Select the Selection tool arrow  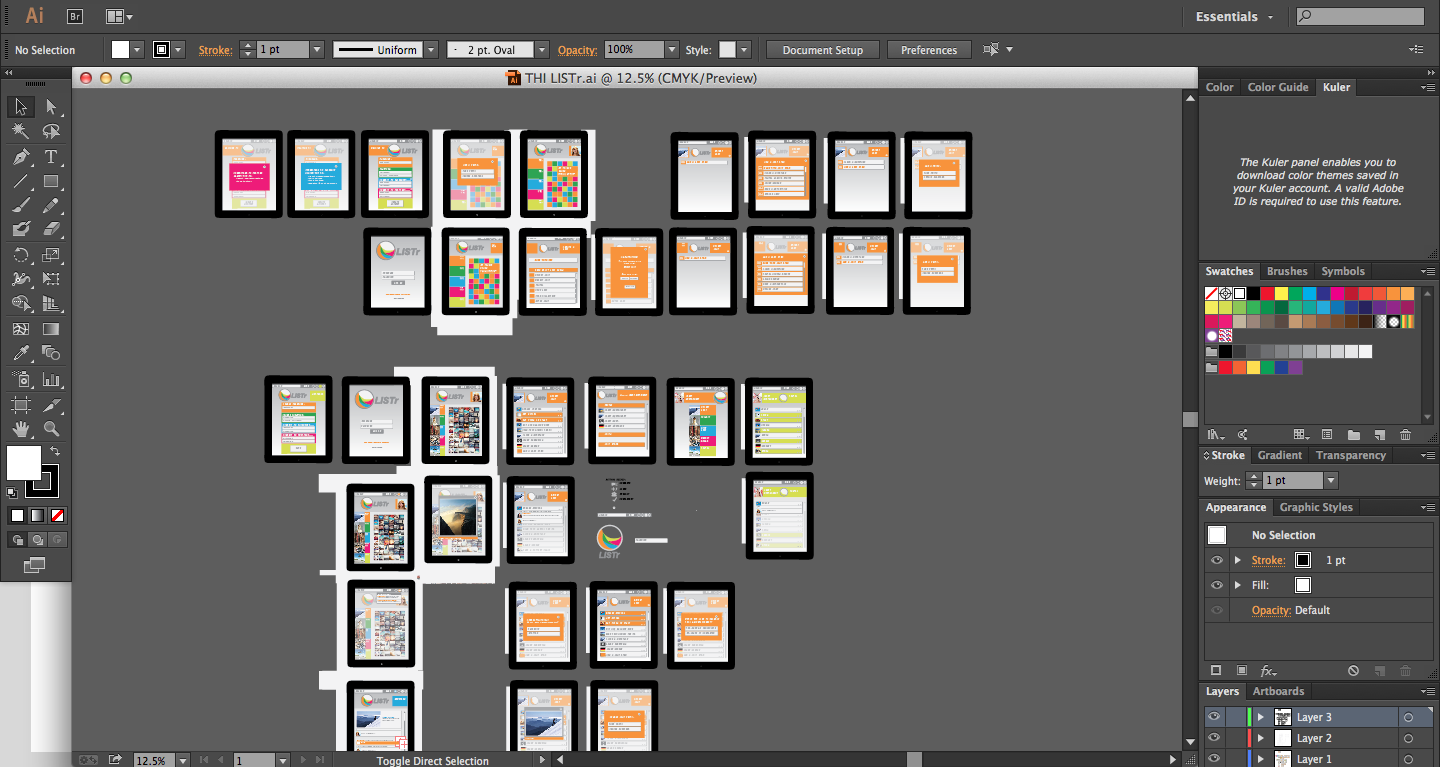pos(21,107)
